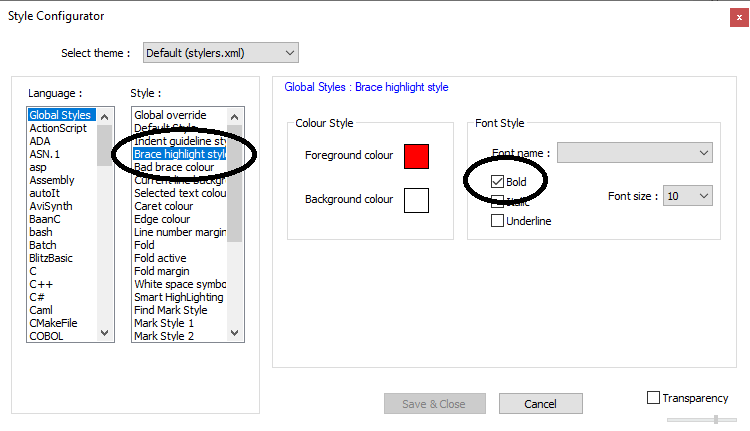Enable the Underline checkbox
The image size is (750, 431).
[497, 221]
